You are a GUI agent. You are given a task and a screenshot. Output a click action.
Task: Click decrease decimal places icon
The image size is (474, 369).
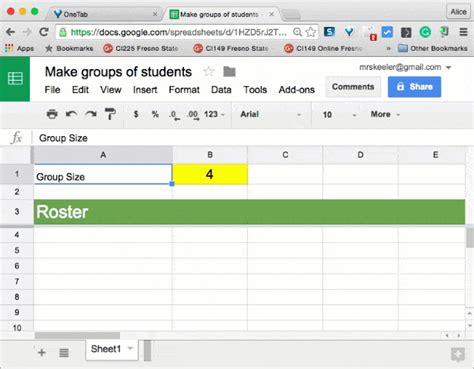tap(174, 115)
